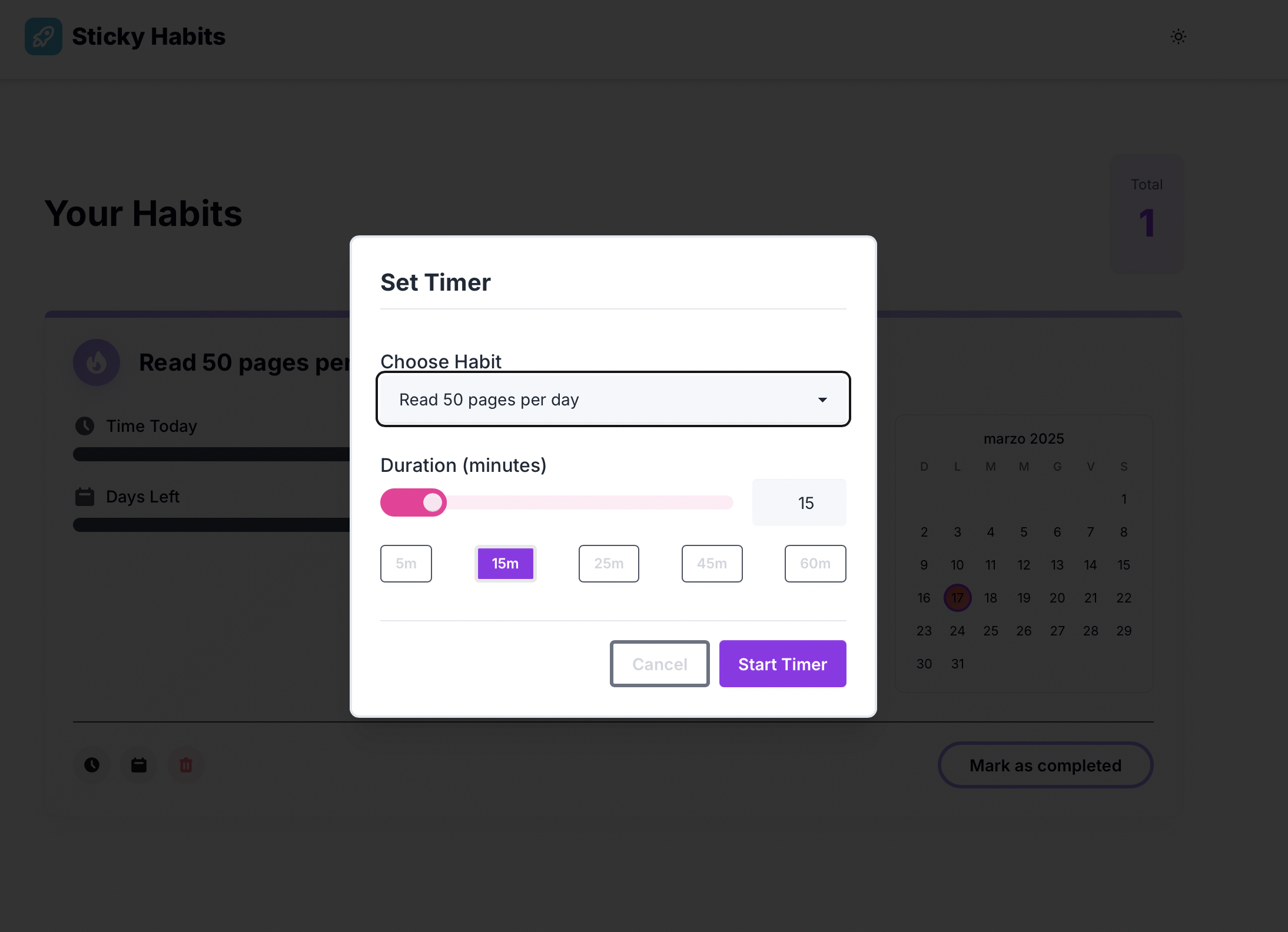This screenshot has height=932, width=1288.
Task: Click the Sticky Habits rocket logo
Action: pos(44,36)
